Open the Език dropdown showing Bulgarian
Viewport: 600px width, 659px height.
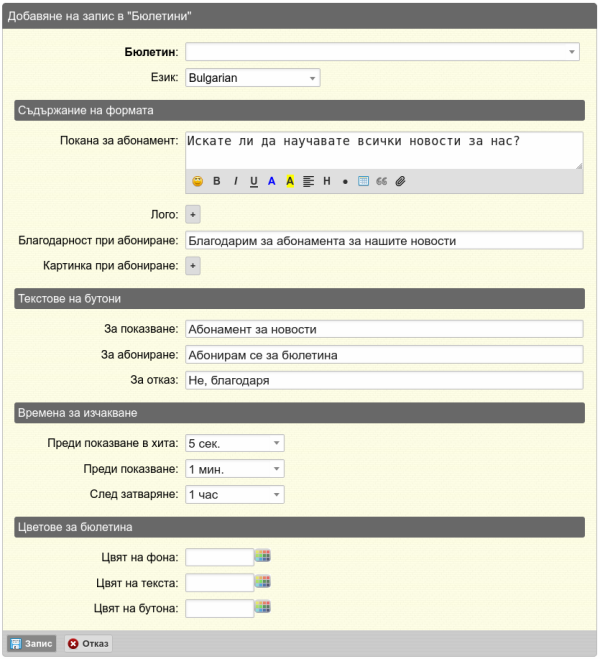253,78
